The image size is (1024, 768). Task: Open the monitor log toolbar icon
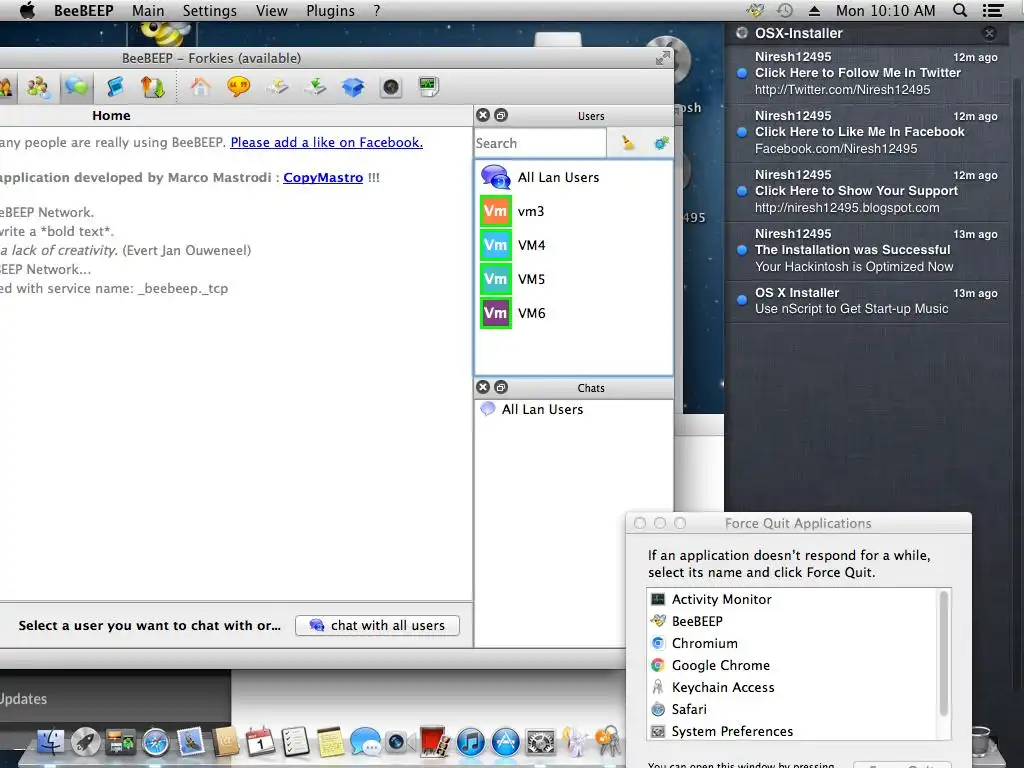pyautogui.click(x=428, y=87)
